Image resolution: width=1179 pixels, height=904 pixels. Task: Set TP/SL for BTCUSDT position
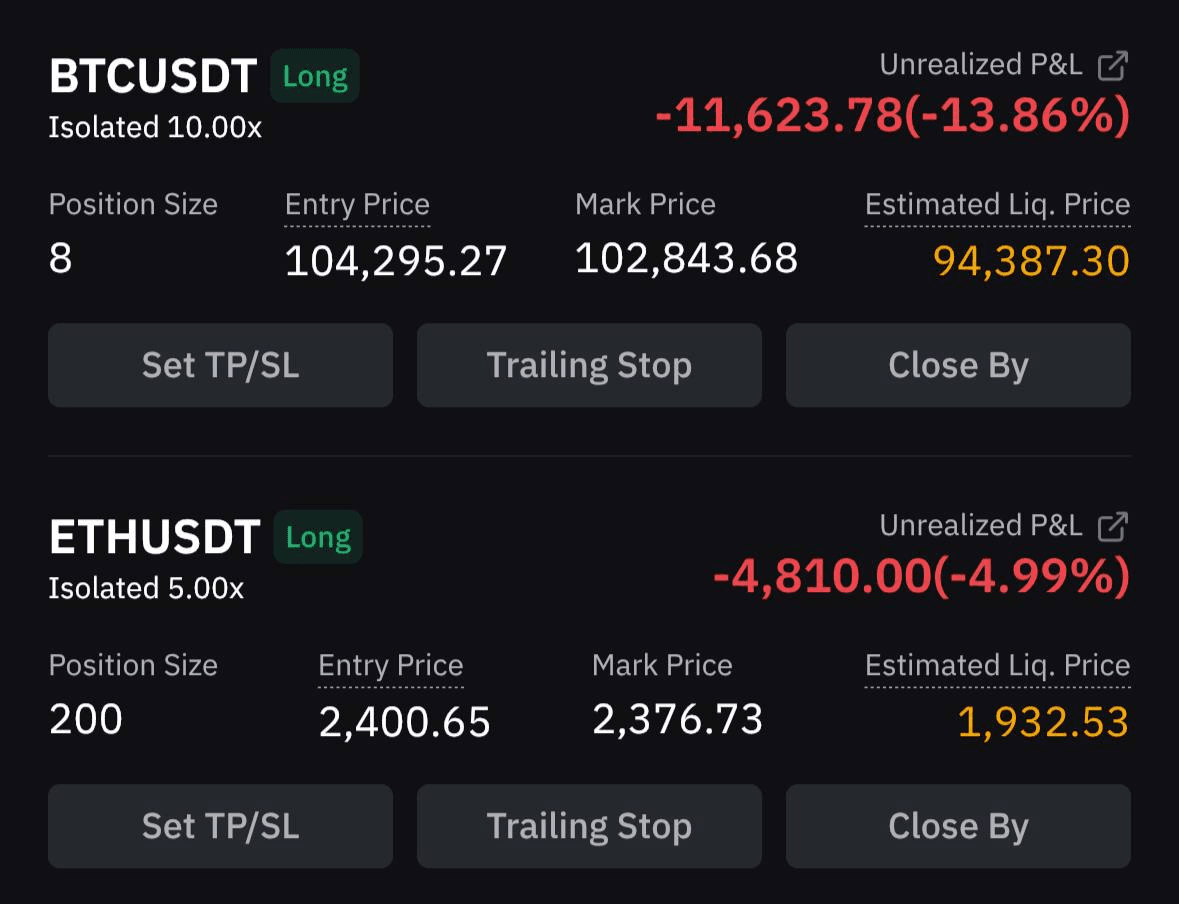coord(220,366)
